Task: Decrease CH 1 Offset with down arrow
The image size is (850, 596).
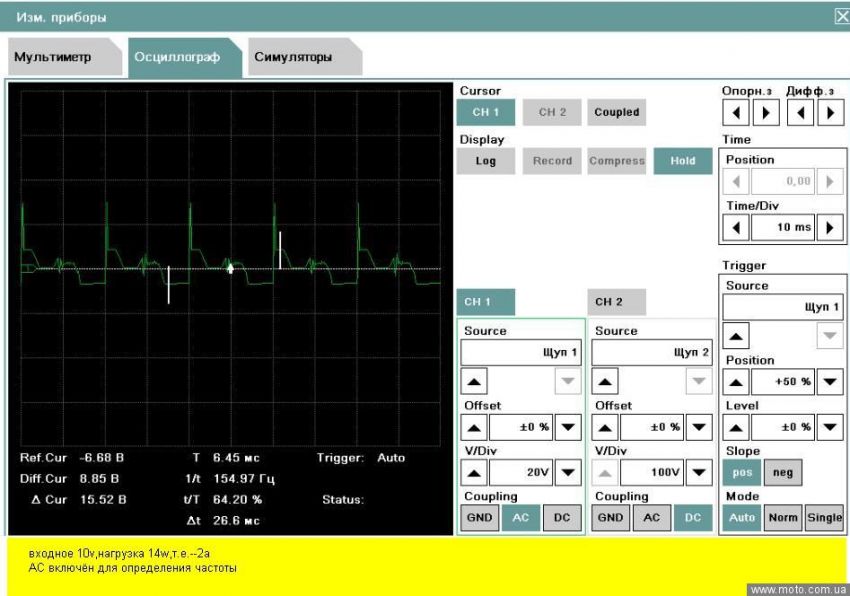Action: click(x=568, y=427)
